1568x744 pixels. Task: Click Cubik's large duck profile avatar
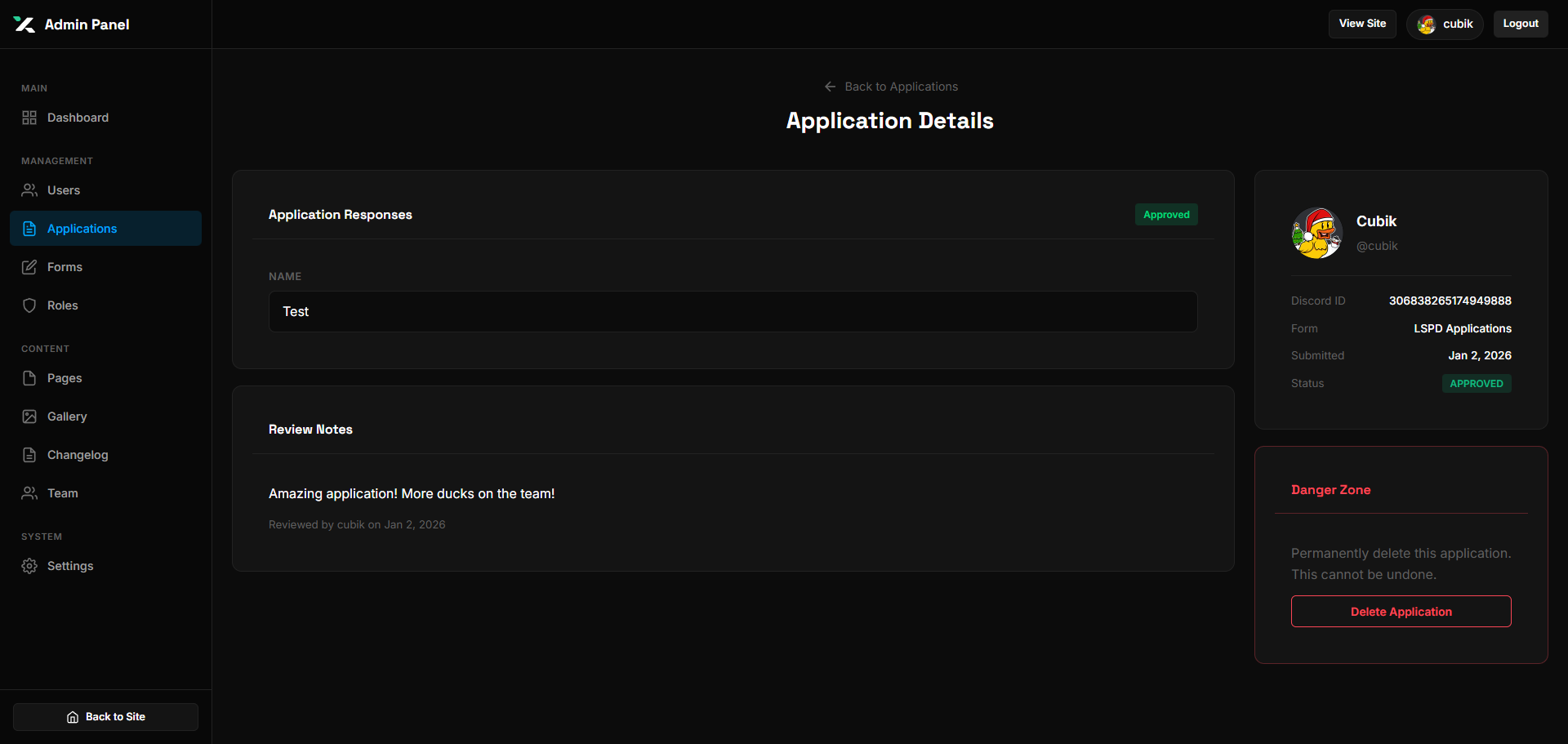(1316, 233)
